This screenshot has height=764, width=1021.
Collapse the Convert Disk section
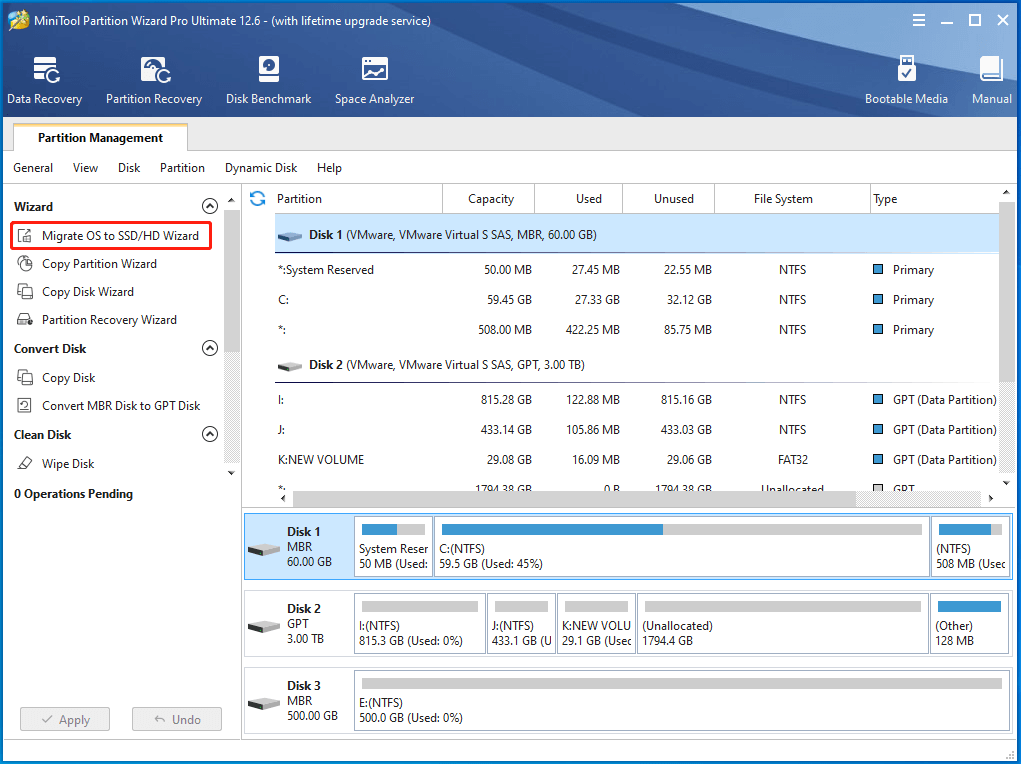(210, 348)
